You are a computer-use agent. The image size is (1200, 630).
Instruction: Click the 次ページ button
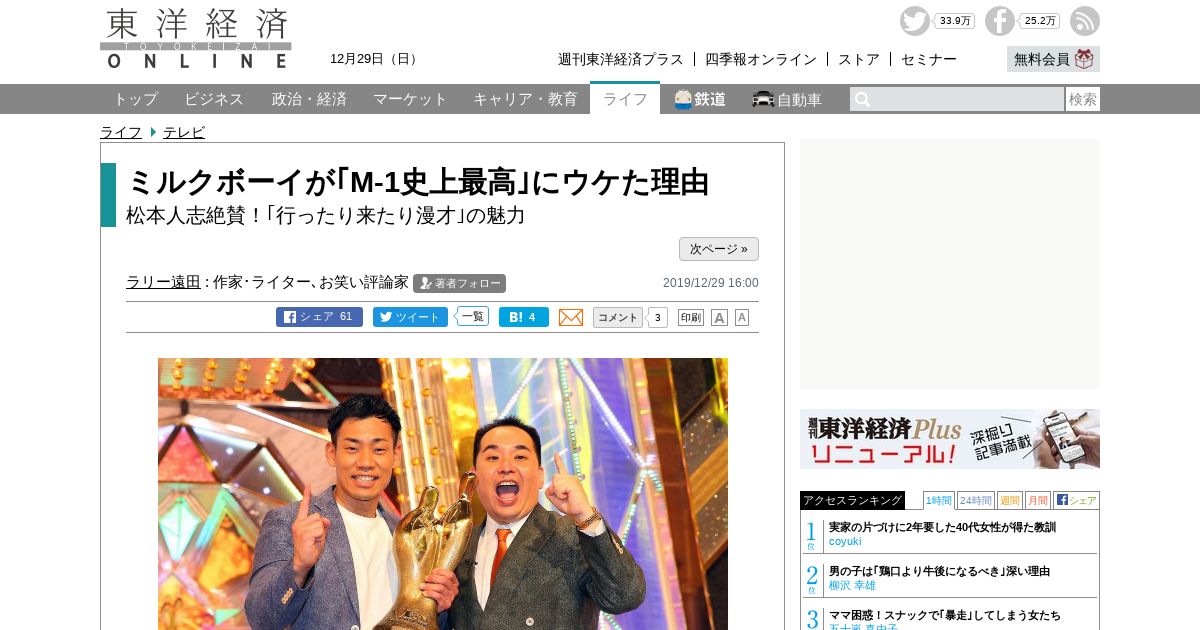click(719, 249)
